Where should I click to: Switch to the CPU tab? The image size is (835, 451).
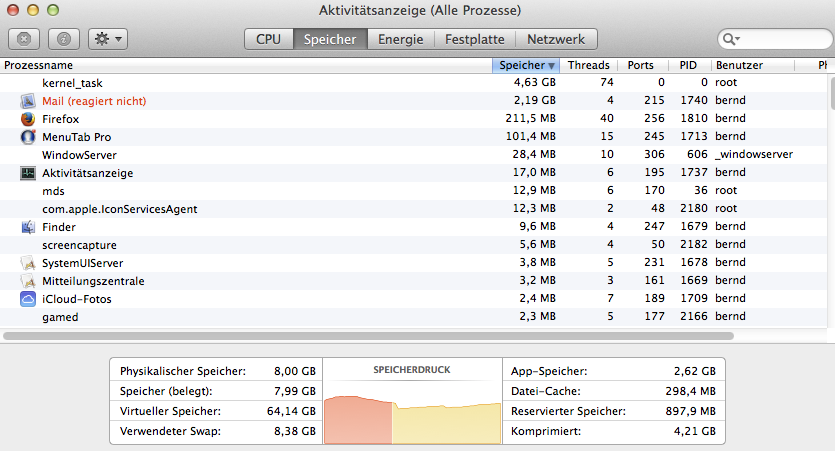[x=268, y=39]
